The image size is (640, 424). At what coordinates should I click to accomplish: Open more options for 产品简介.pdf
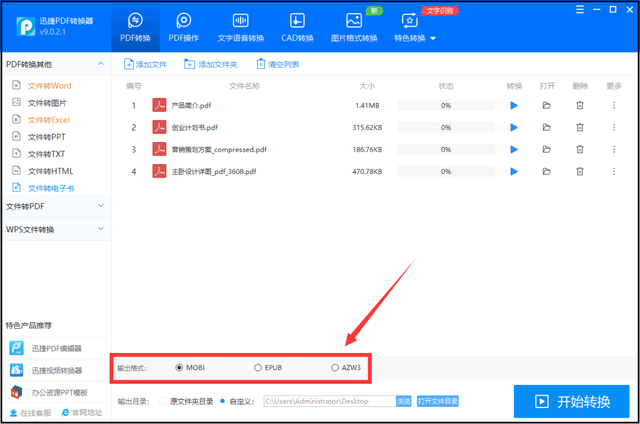(x=613, y=105)
